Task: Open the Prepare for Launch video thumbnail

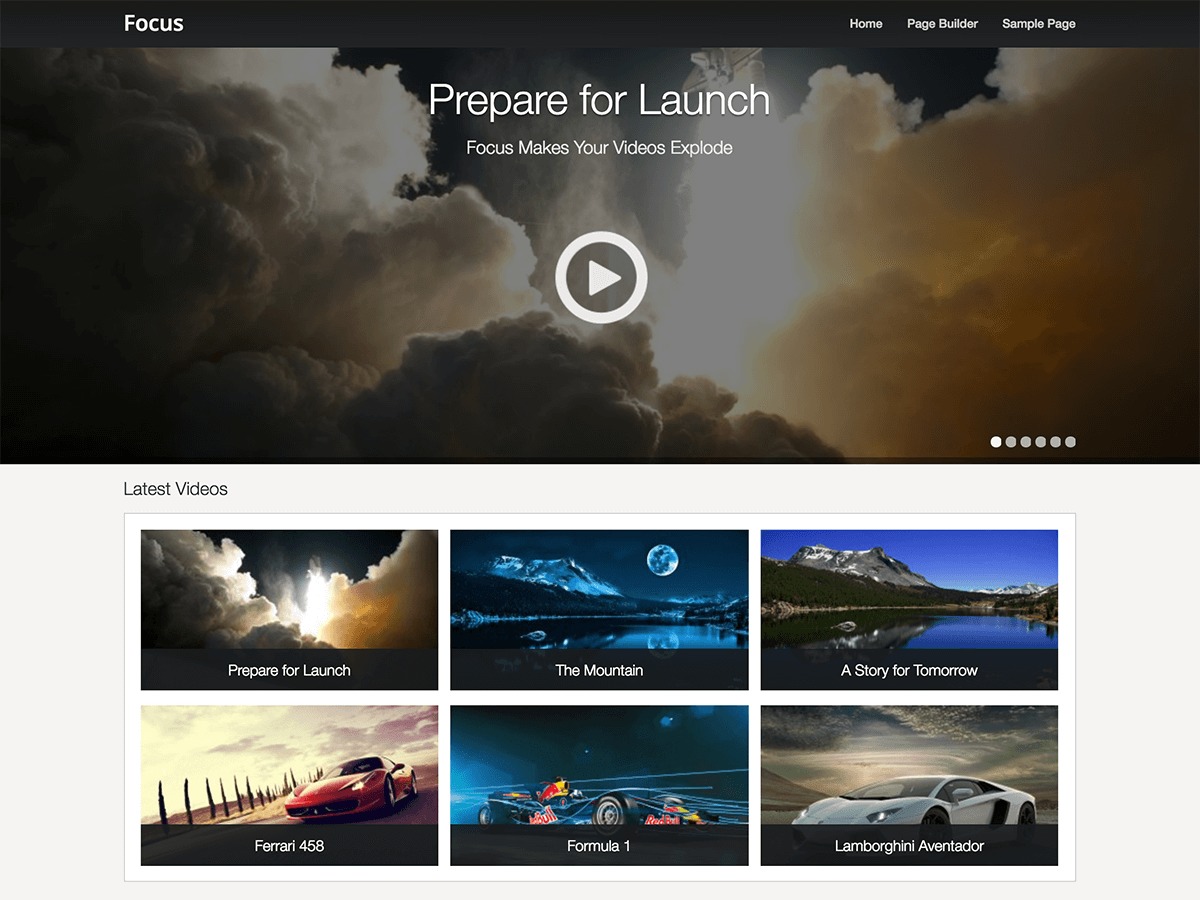Action: (x=289, y=595)
